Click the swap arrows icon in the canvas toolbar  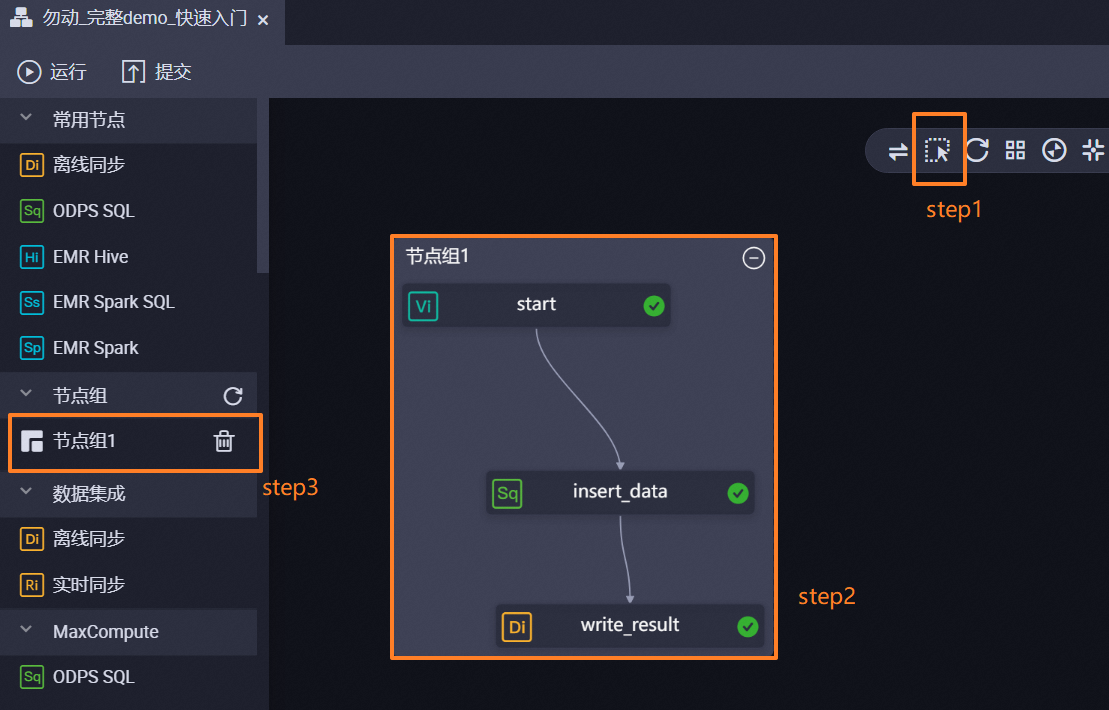tap(898, 151)
